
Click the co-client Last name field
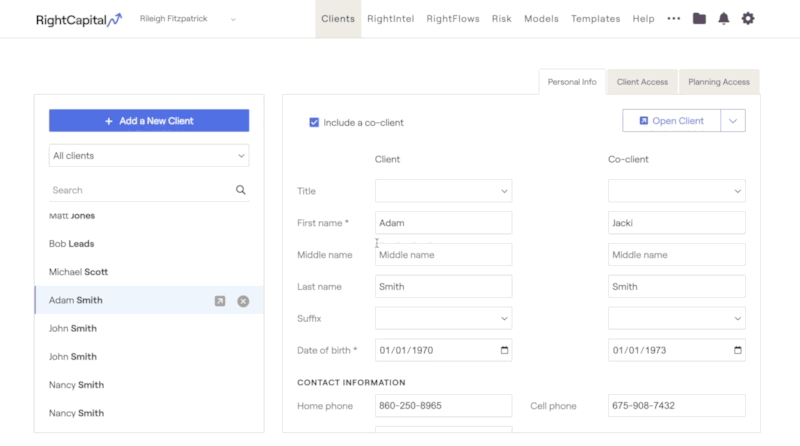pos(677,287)
